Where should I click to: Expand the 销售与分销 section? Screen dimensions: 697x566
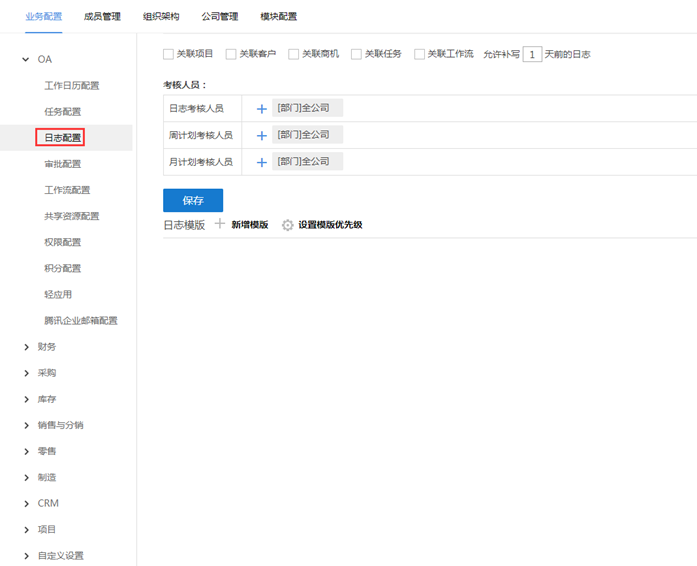coord(26,426)
